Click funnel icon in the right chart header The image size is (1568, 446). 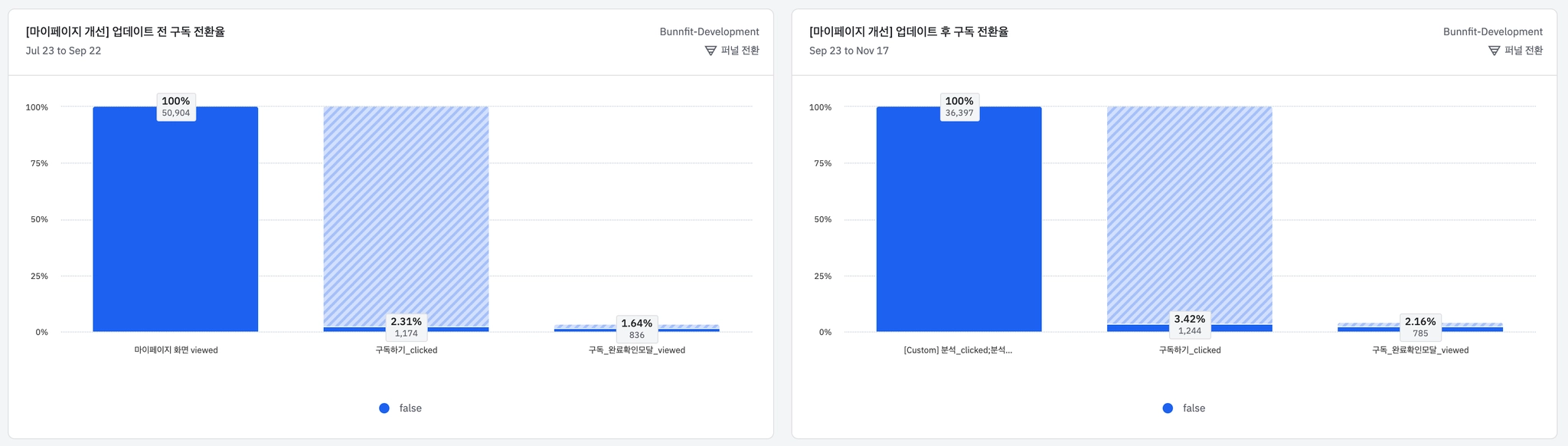[1494, 51]
